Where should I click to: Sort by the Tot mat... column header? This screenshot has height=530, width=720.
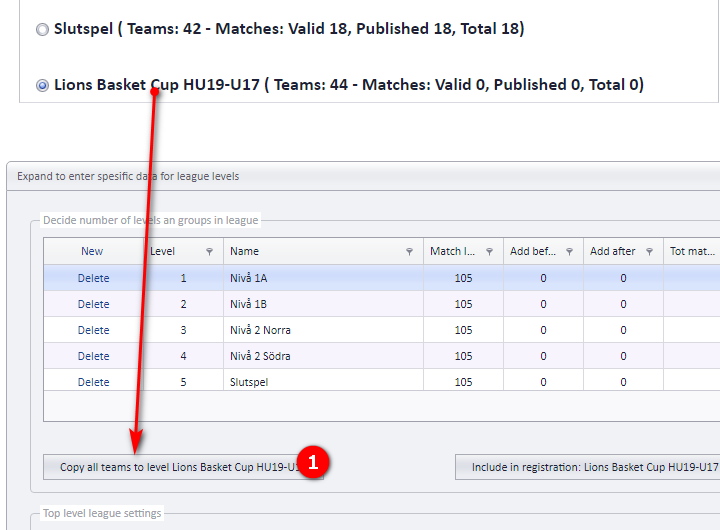click(692, 251)
